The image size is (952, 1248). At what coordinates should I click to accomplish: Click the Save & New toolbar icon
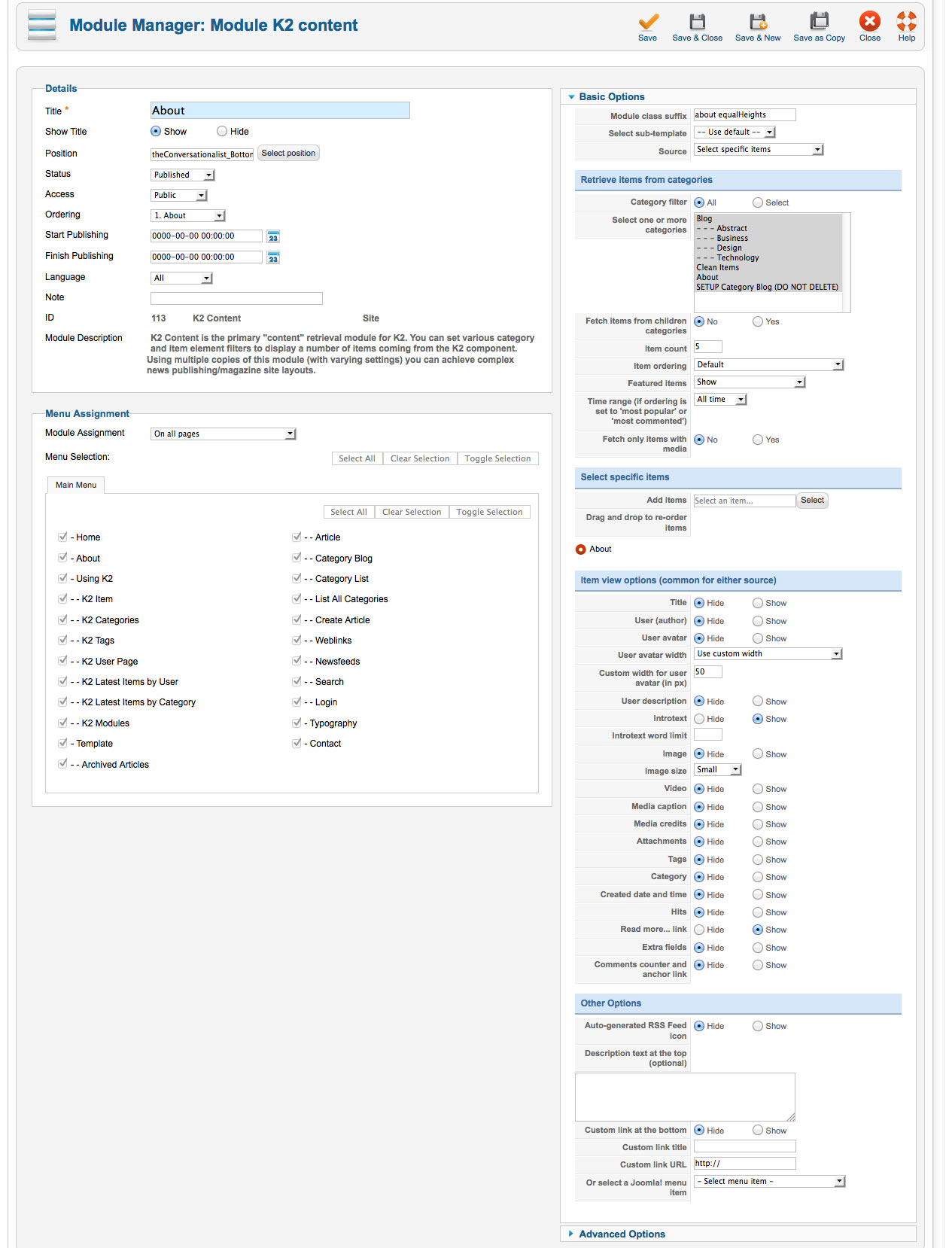tap(758, 21)
